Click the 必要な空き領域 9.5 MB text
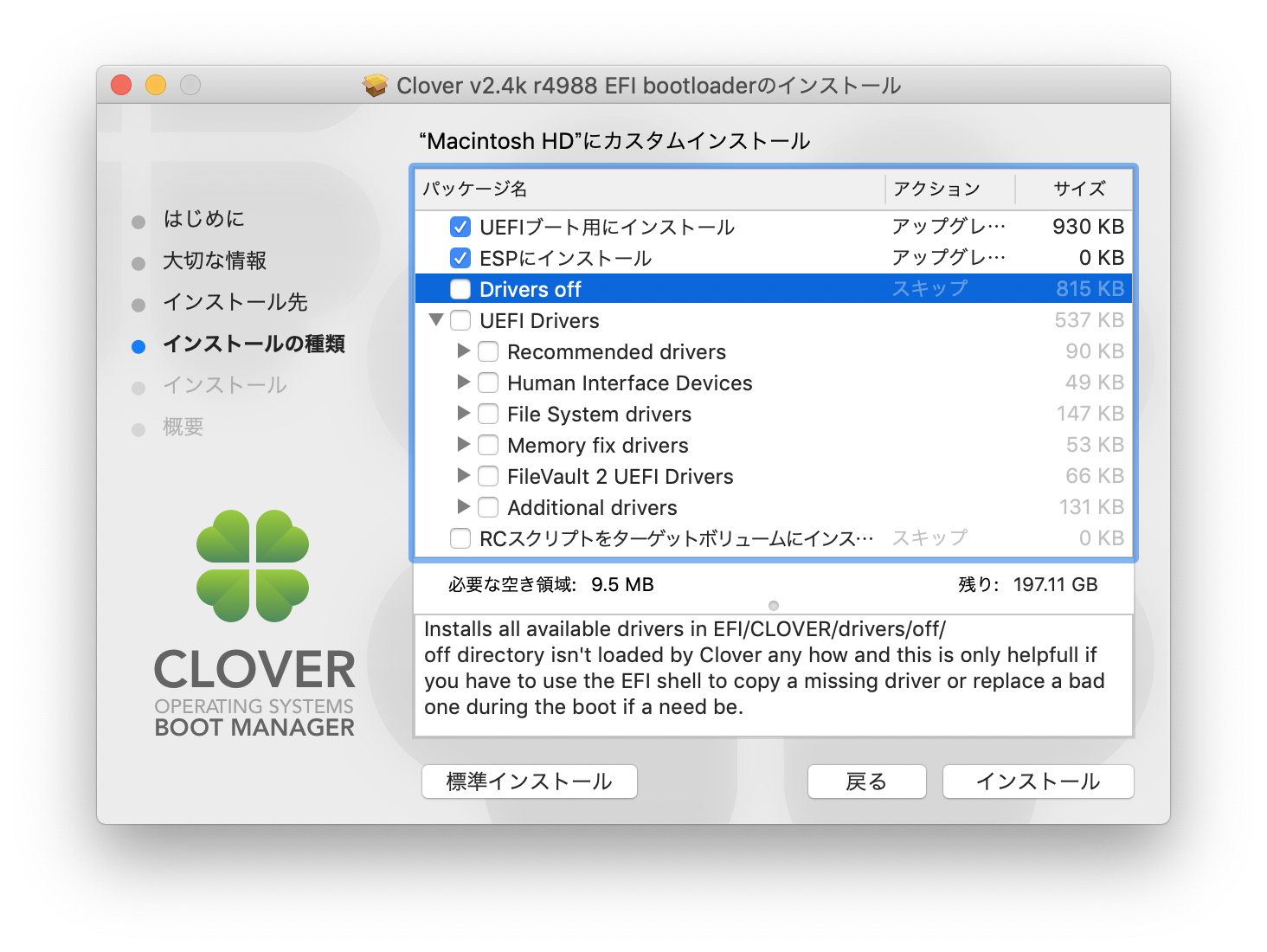The image size is (1267, 952). pyautogui.click(x=550, y=585)
